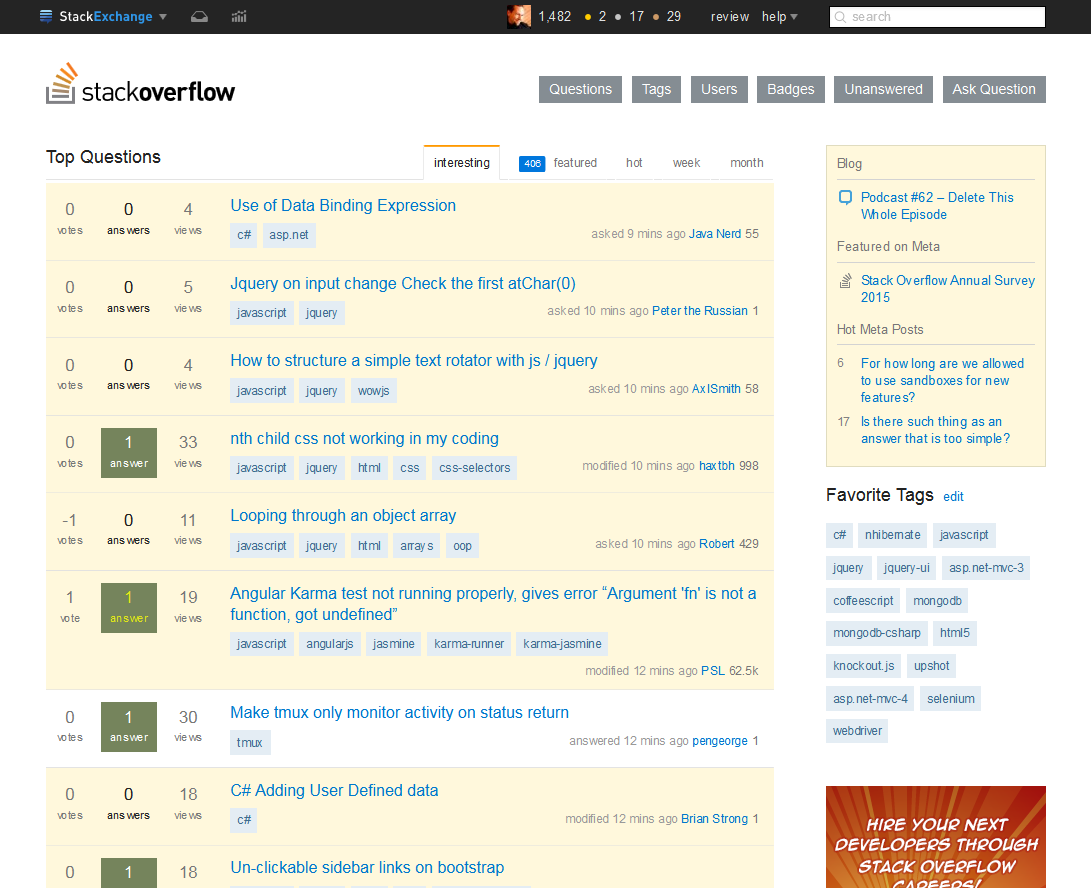
Task: Click the mongodb-csharp favorite tag
Action: tap(877, 633)
